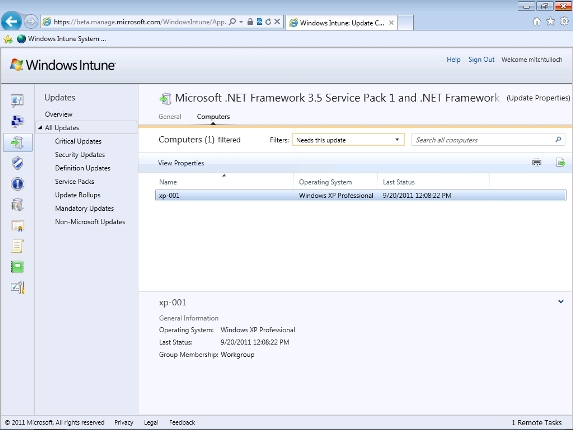Select Definition Updates in the tree
This screenshot has width=573, height=430.
pos(83,168)
